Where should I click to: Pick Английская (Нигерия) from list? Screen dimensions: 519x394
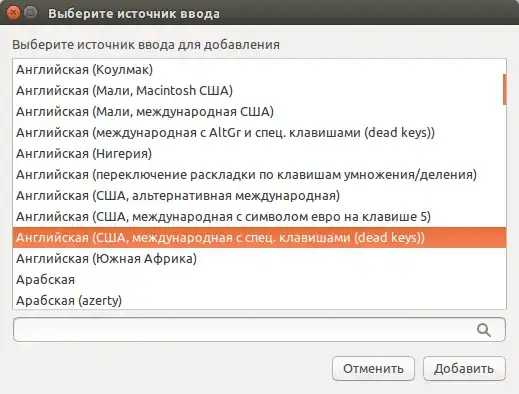259,154
